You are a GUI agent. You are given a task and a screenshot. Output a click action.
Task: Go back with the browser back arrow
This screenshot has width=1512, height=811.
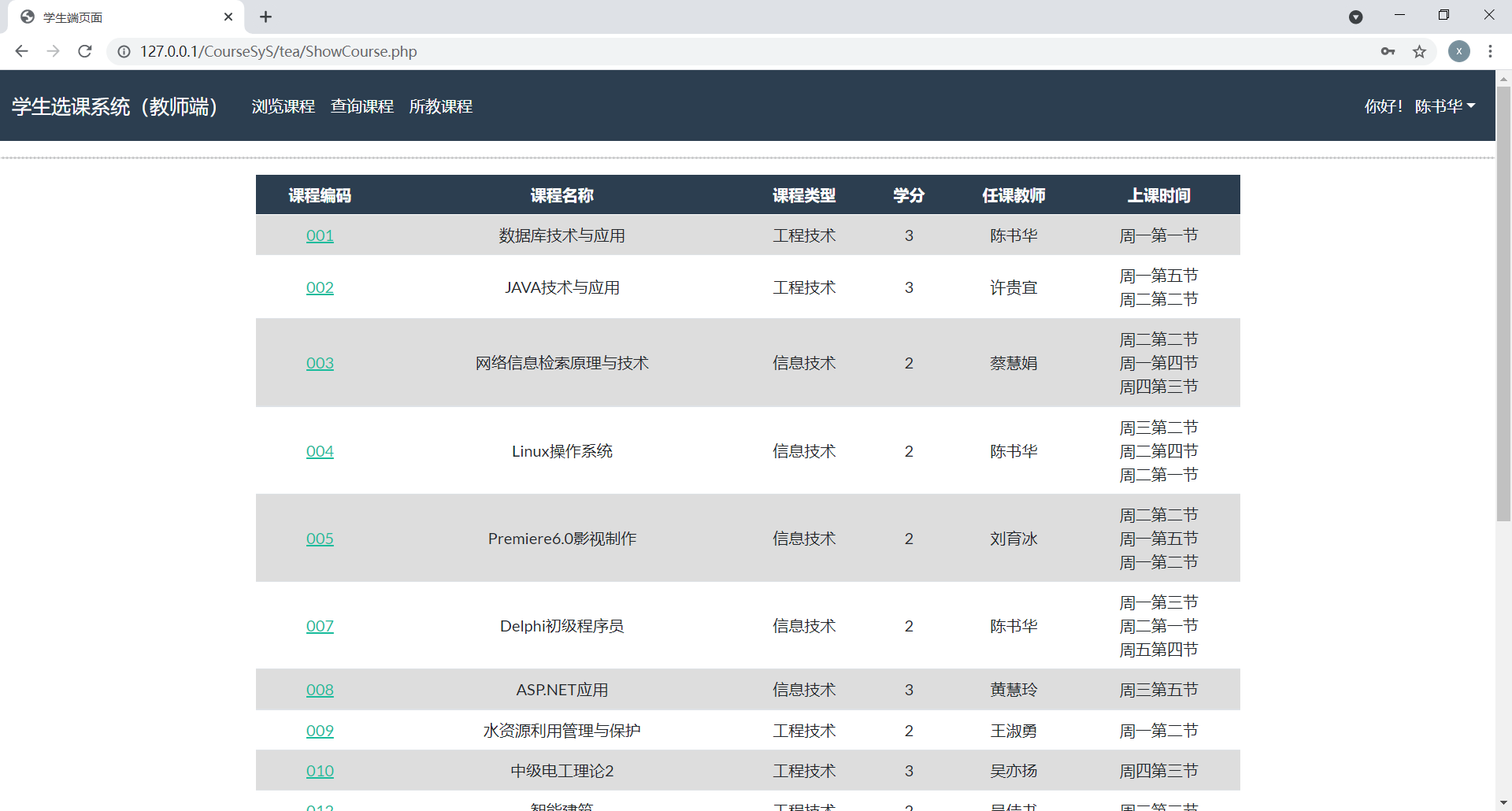tap(21, 51)
